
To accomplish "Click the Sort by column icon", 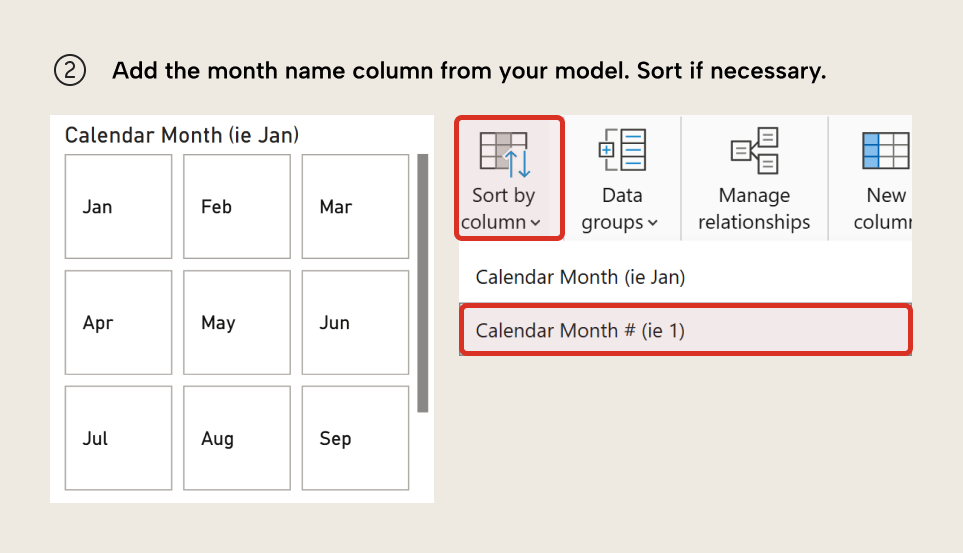I will coord(503,152).
